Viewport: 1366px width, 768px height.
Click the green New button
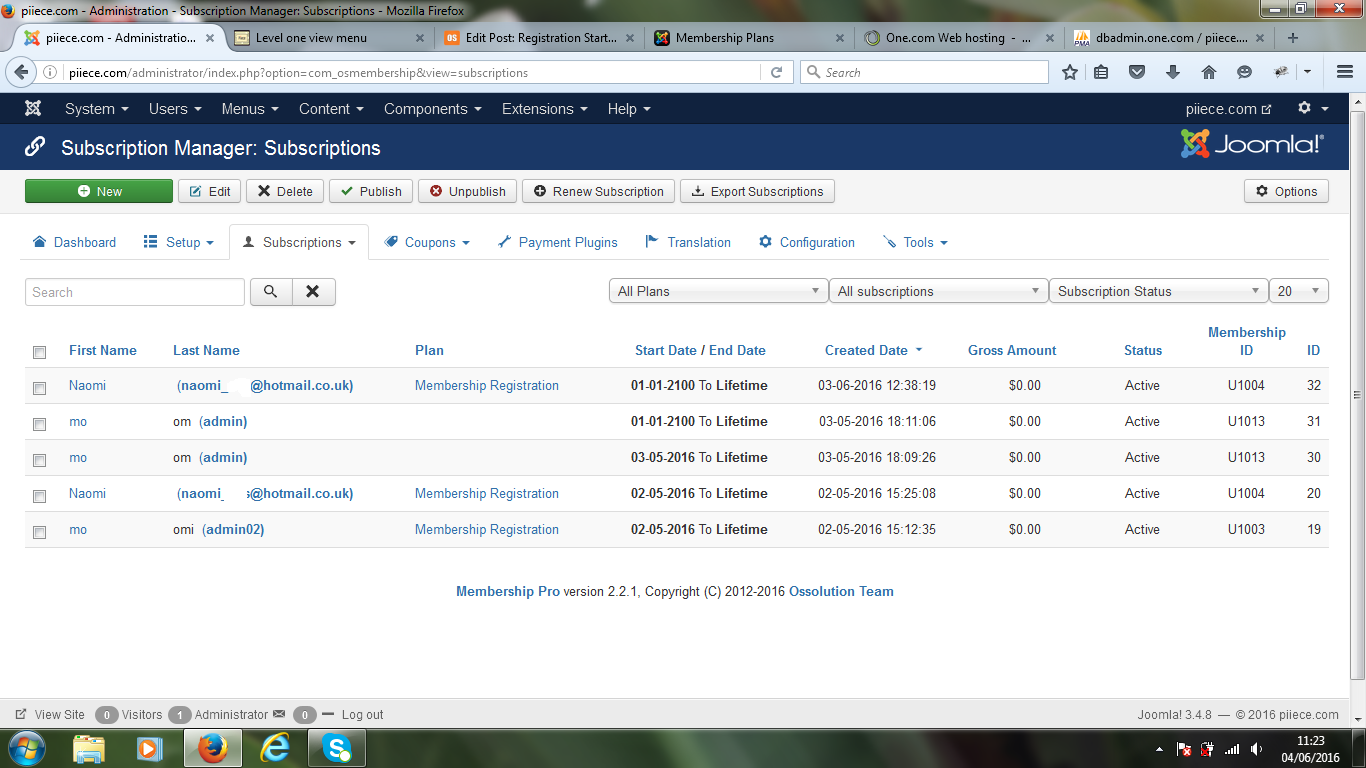tap(99, 191)
